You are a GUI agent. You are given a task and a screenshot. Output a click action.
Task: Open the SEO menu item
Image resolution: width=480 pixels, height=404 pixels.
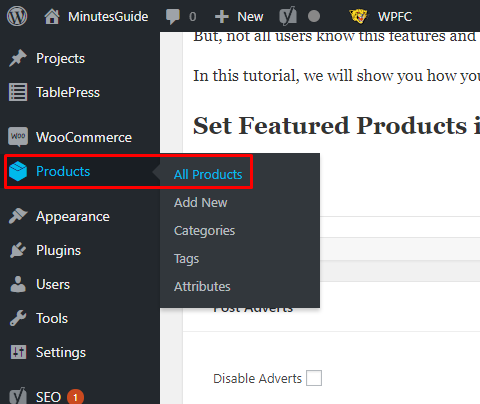[x=48, y=397]
